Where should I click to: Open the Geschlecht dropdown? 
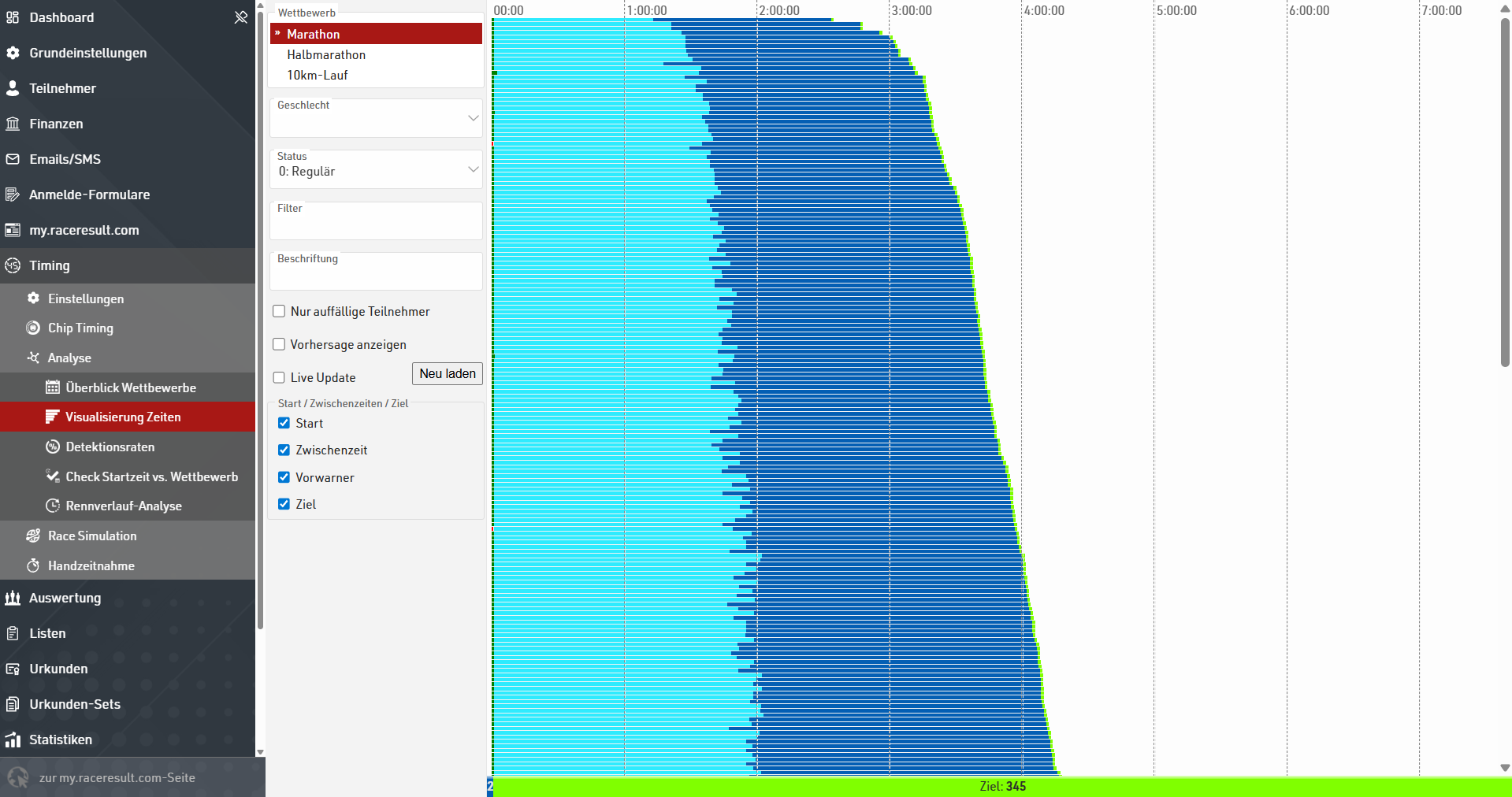point(376,119)
